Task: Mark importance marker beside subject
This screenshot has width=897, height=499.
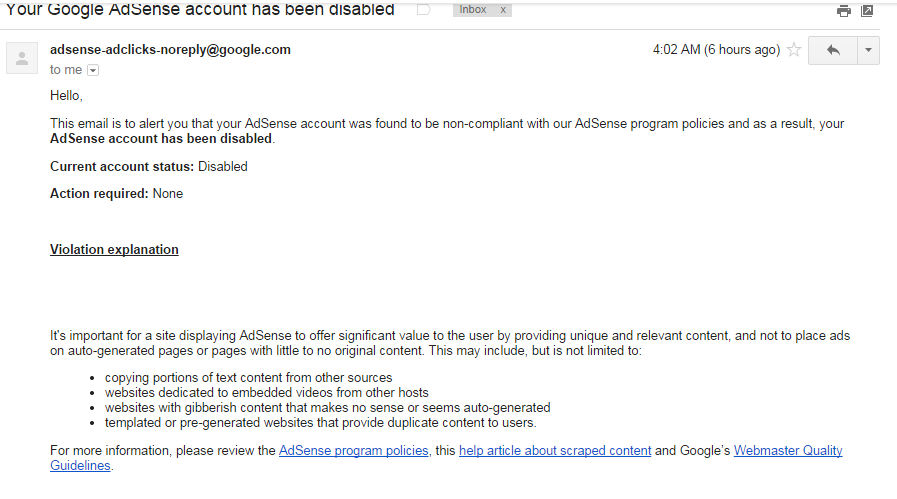Action: [424, 10]
